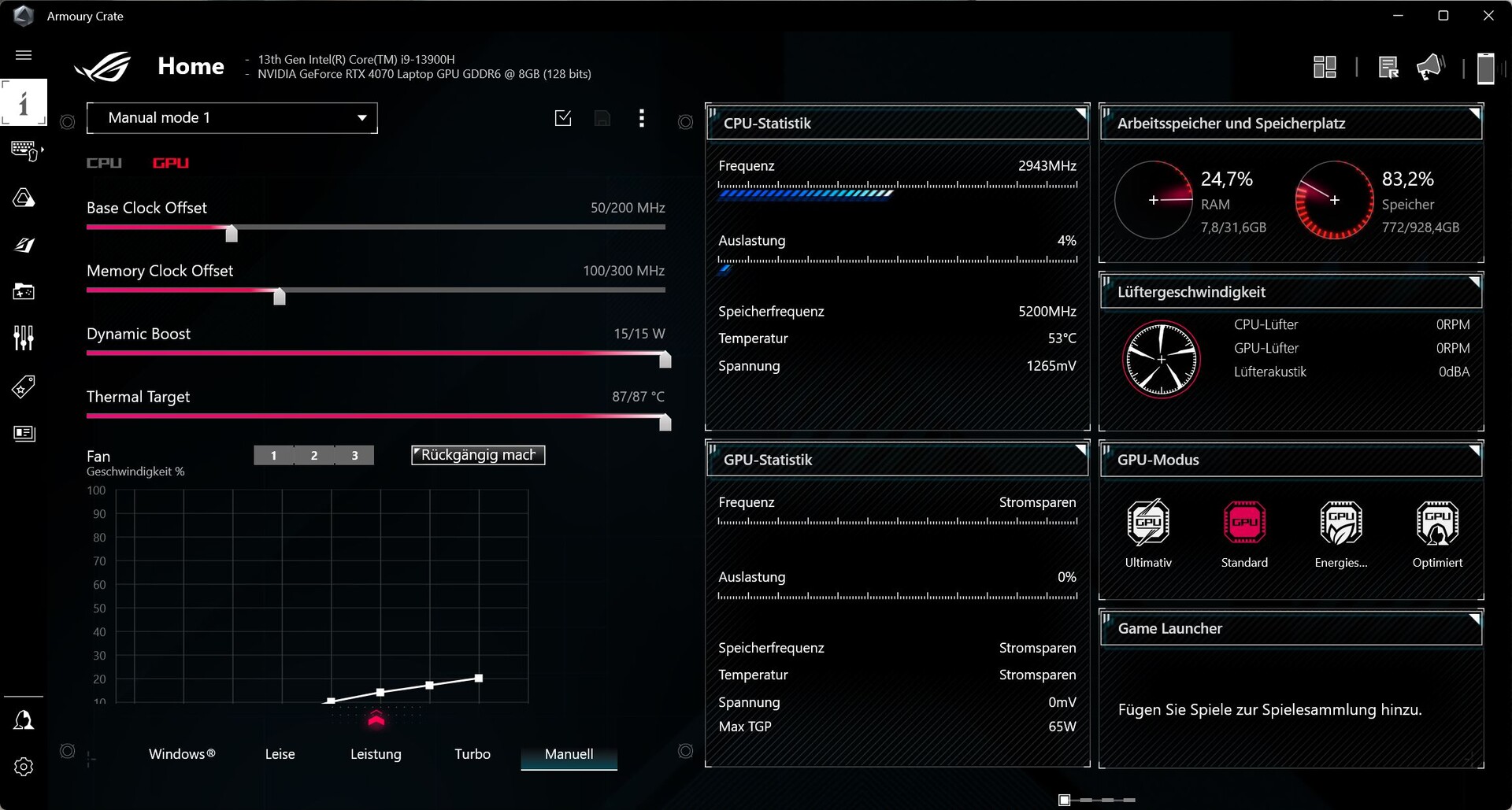Click the 5200MHz Speicherfrequenz value
This screenshot has width=1512, height=810.
[1047, 312]
